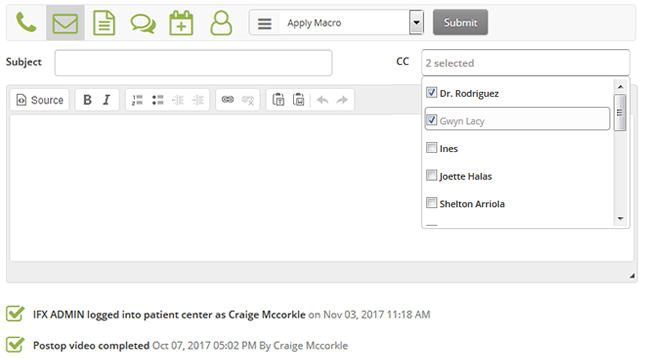Toggle bold formatting
The image size is (645, 360).
click(87, 100)
